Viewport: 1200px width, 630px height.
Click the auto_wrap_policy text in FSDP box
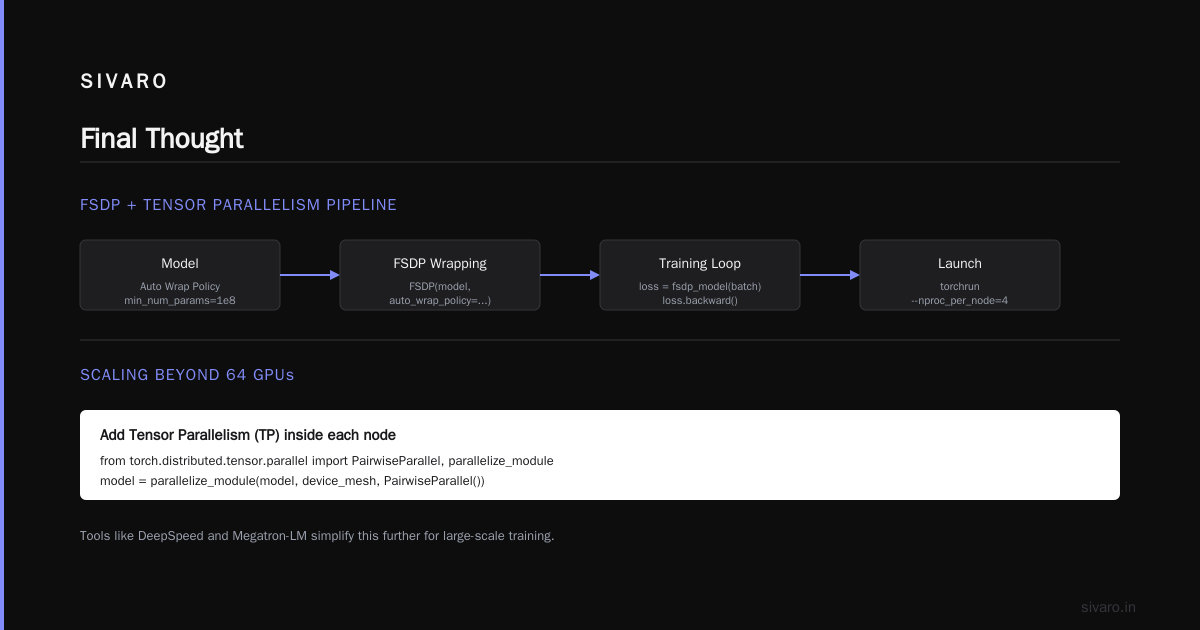(x=440, y=300)
